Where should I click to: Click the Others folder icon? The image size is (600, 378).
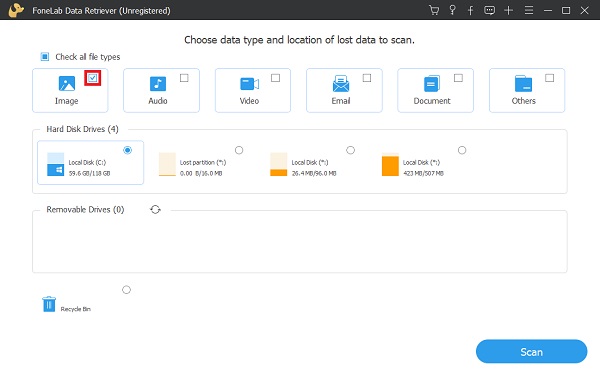coord(523,84)
